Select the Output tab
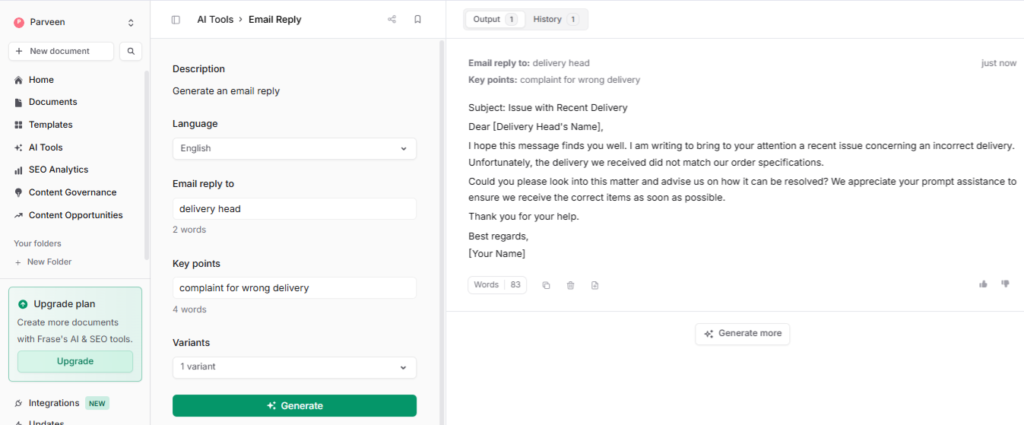This screenshot has width=1024, height=425. point(494,19)
